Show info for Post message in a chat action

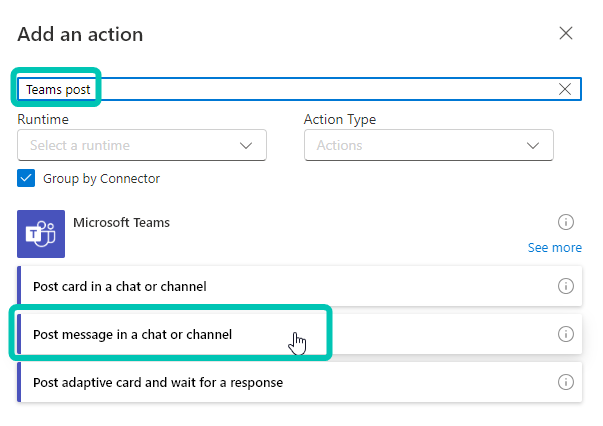[566, 334]
